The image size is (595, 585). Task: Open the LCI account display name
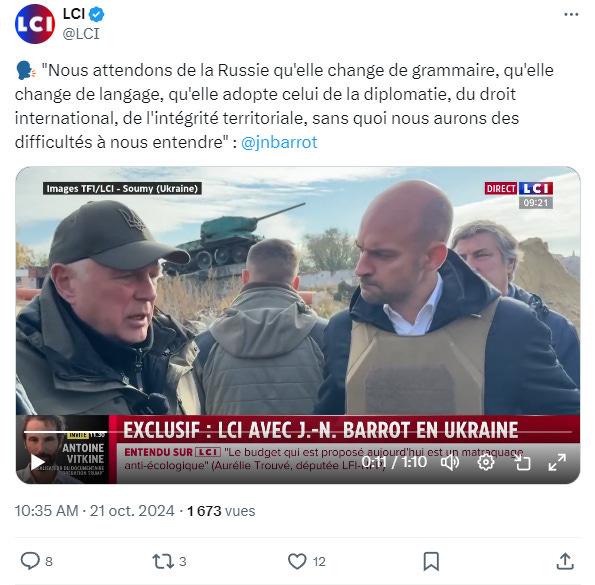(74, 14)
